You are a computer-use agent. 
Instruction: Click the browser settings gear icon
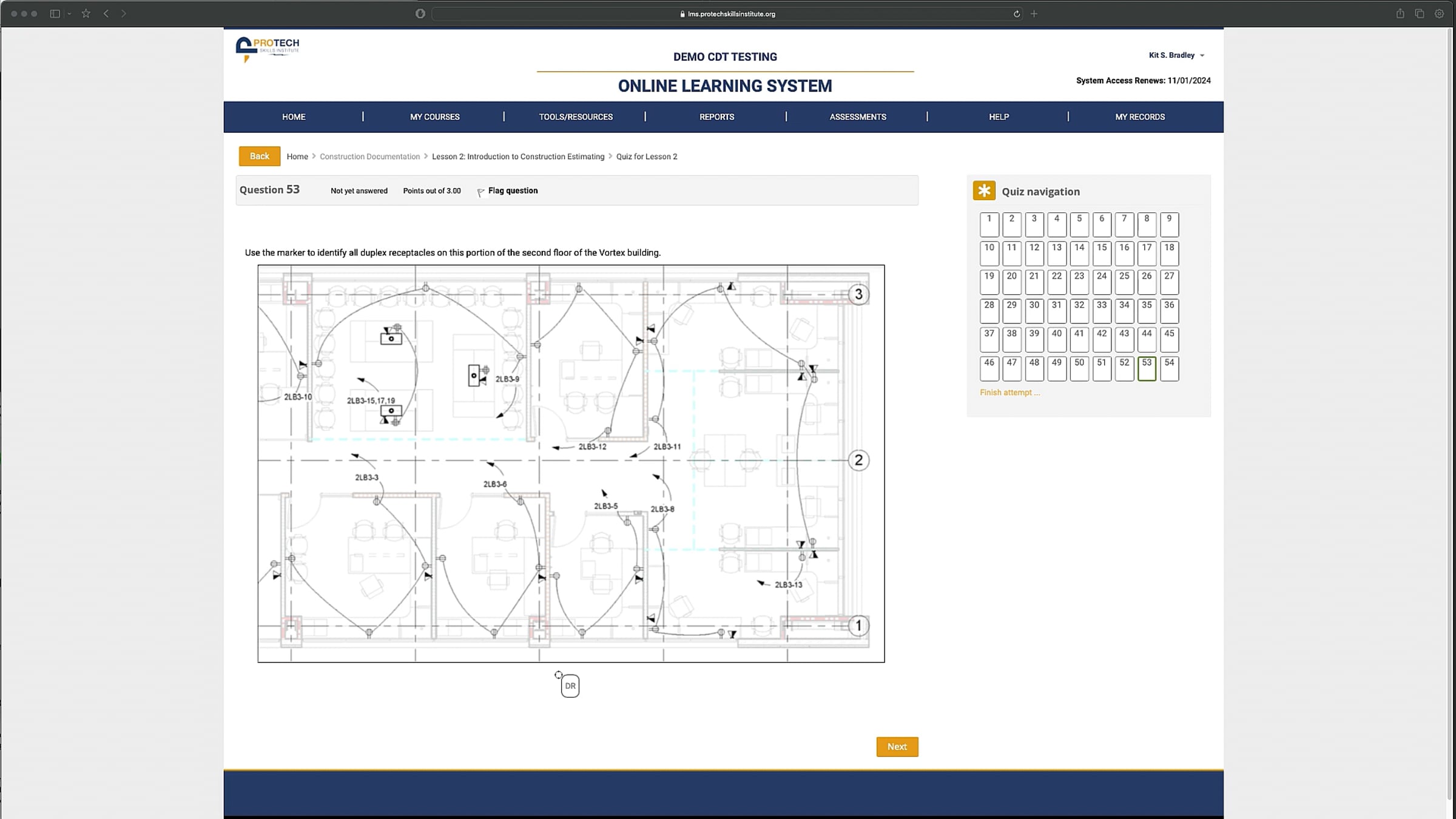(1438, 13)
